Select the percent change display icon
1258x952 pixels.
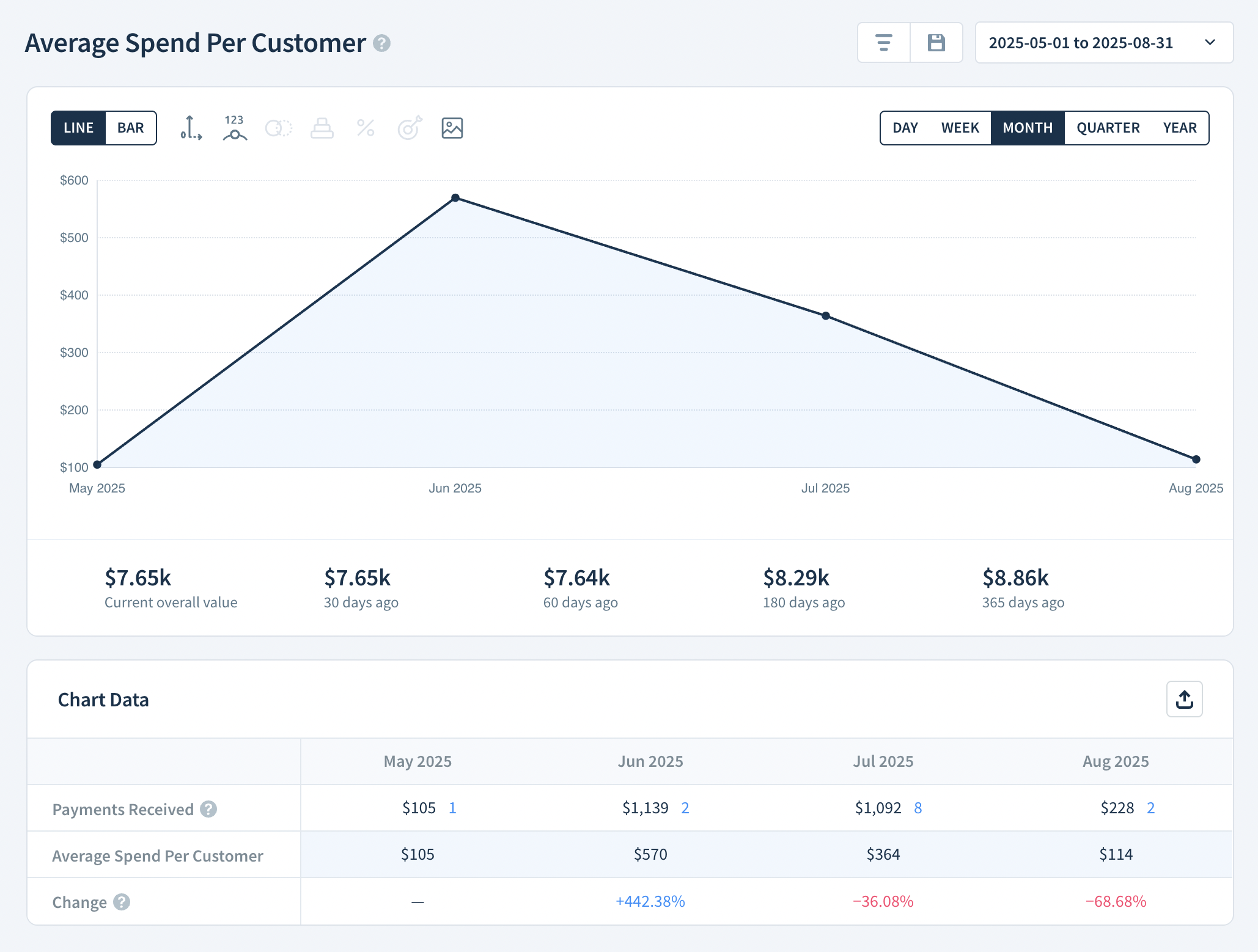pos(366,128)
